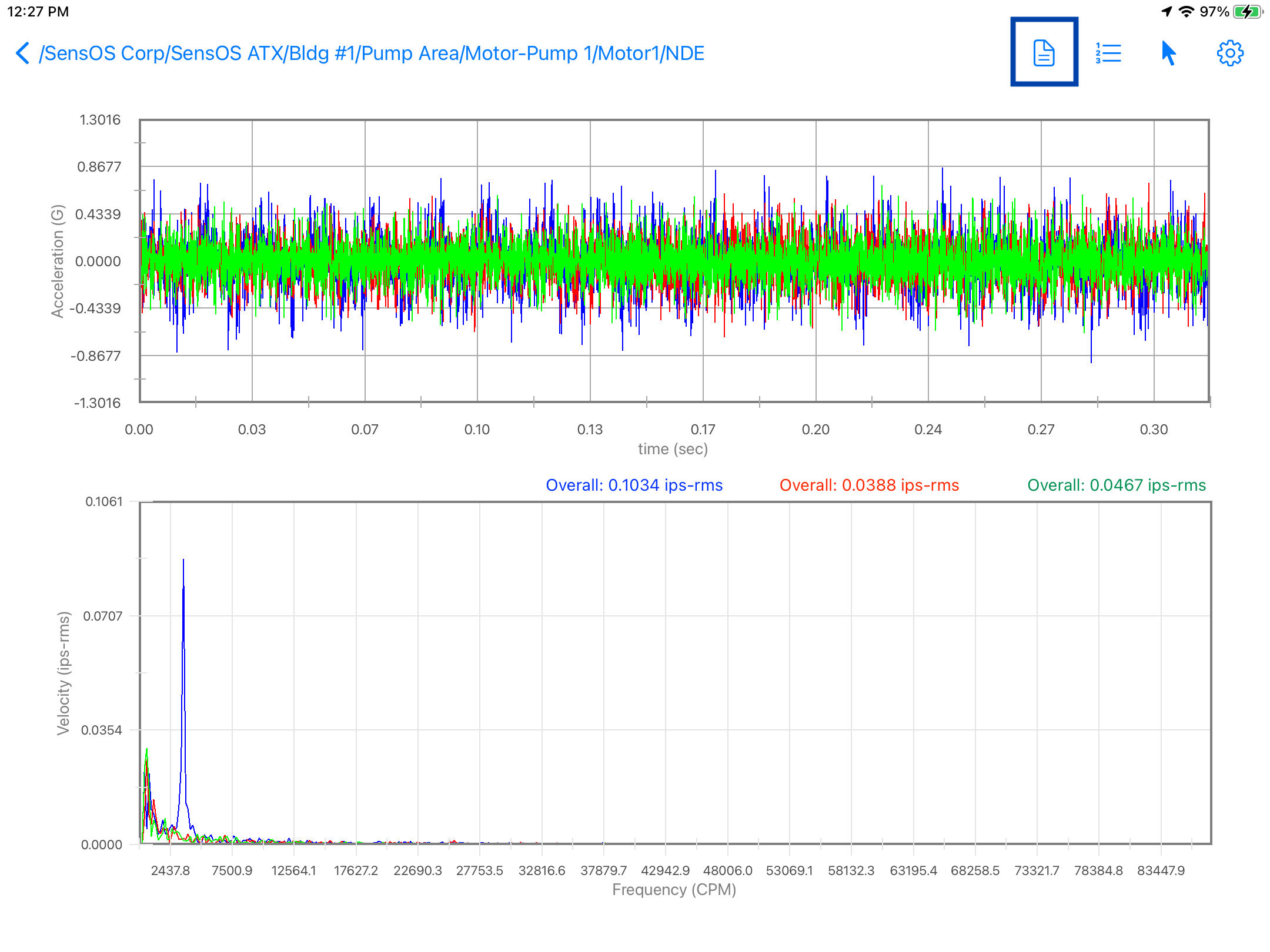Viewport: 1270px width, 952px height.
Task: Click the 12:27 PM clock
Action: (x=38, y=12)
